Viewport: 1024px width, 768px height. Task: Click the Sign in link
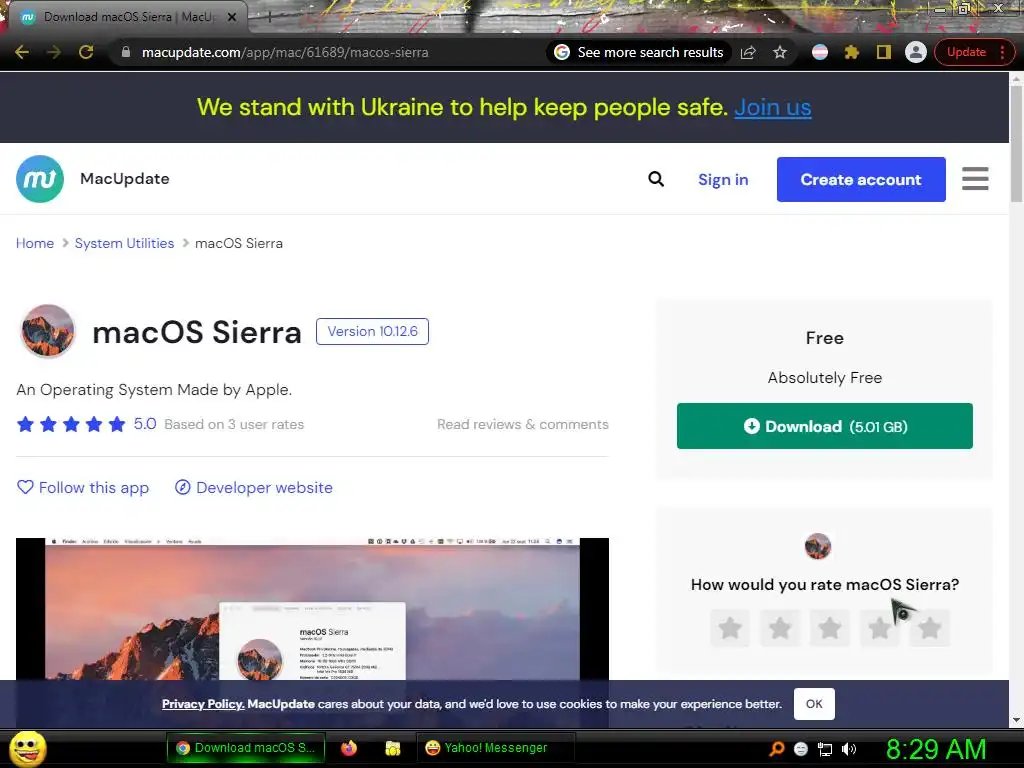coord(723,180)
